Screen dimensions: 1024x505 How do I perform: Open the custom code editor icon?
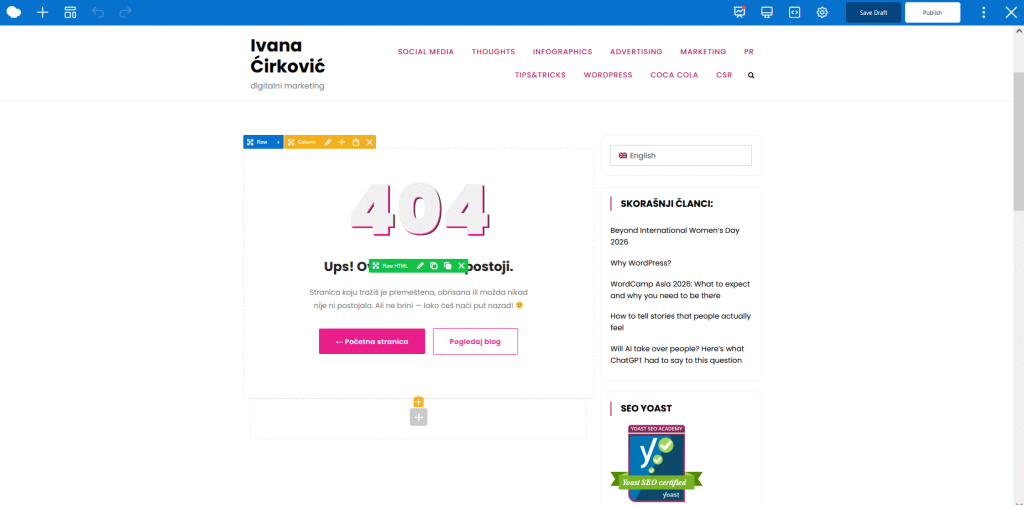point(794,12)
